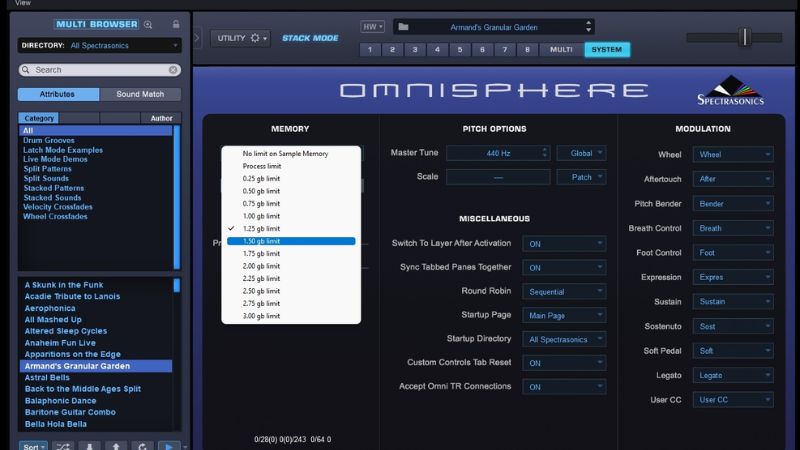Image resolution: width=800 pixels, height=450 pixels.
Task: Clear the search field with X icon
Action: tap(173, 70)
